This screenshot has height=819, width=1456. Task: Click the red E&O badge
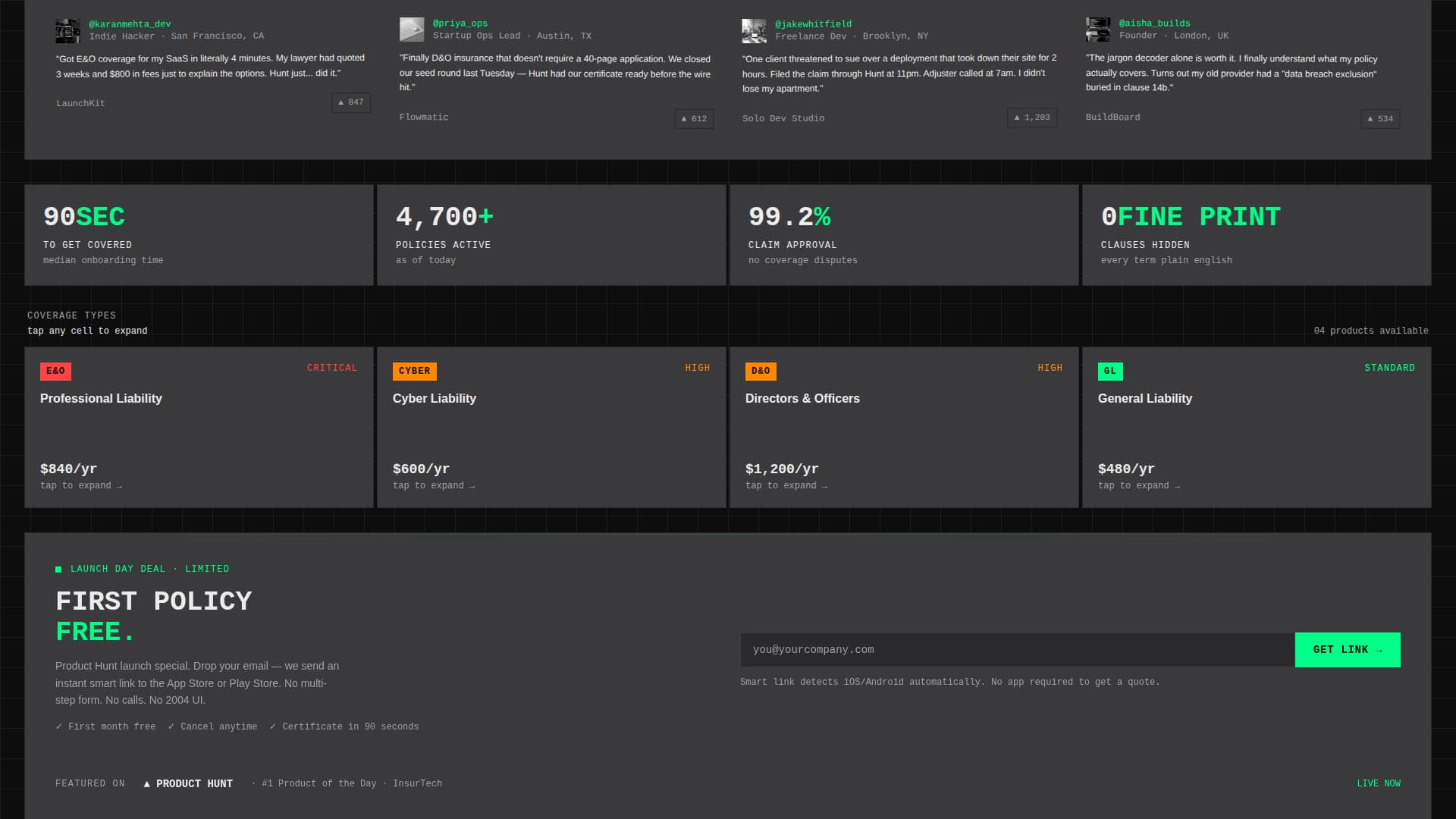pos(55,371)
